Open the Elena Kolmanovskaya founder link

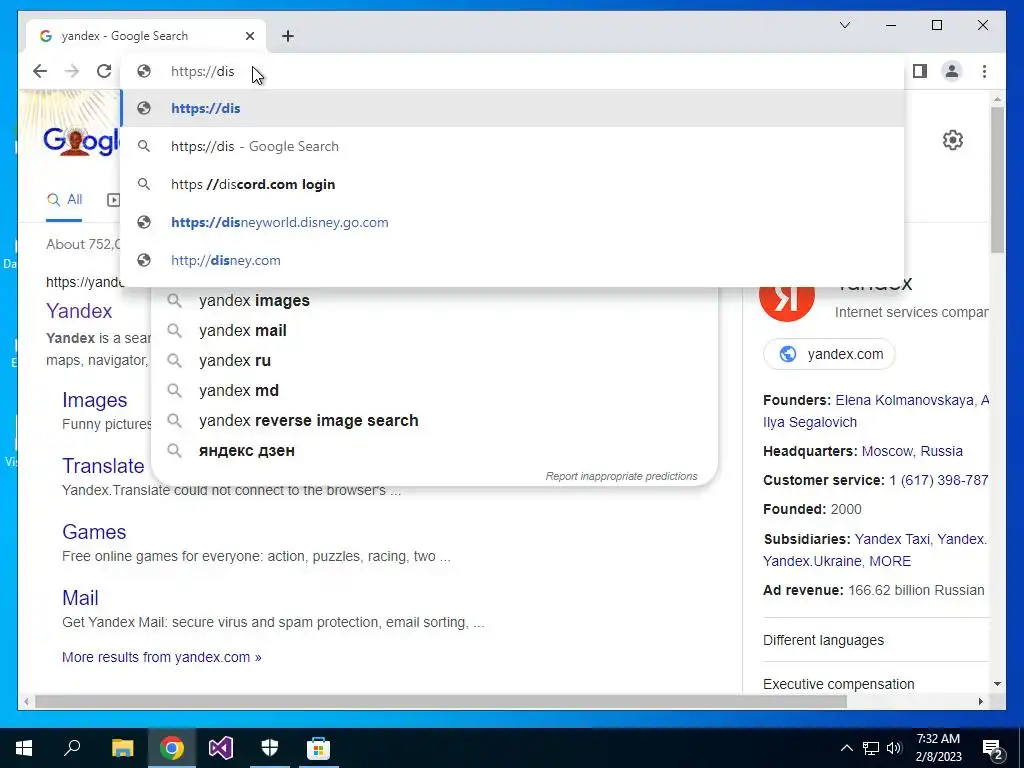coord(904,400)
